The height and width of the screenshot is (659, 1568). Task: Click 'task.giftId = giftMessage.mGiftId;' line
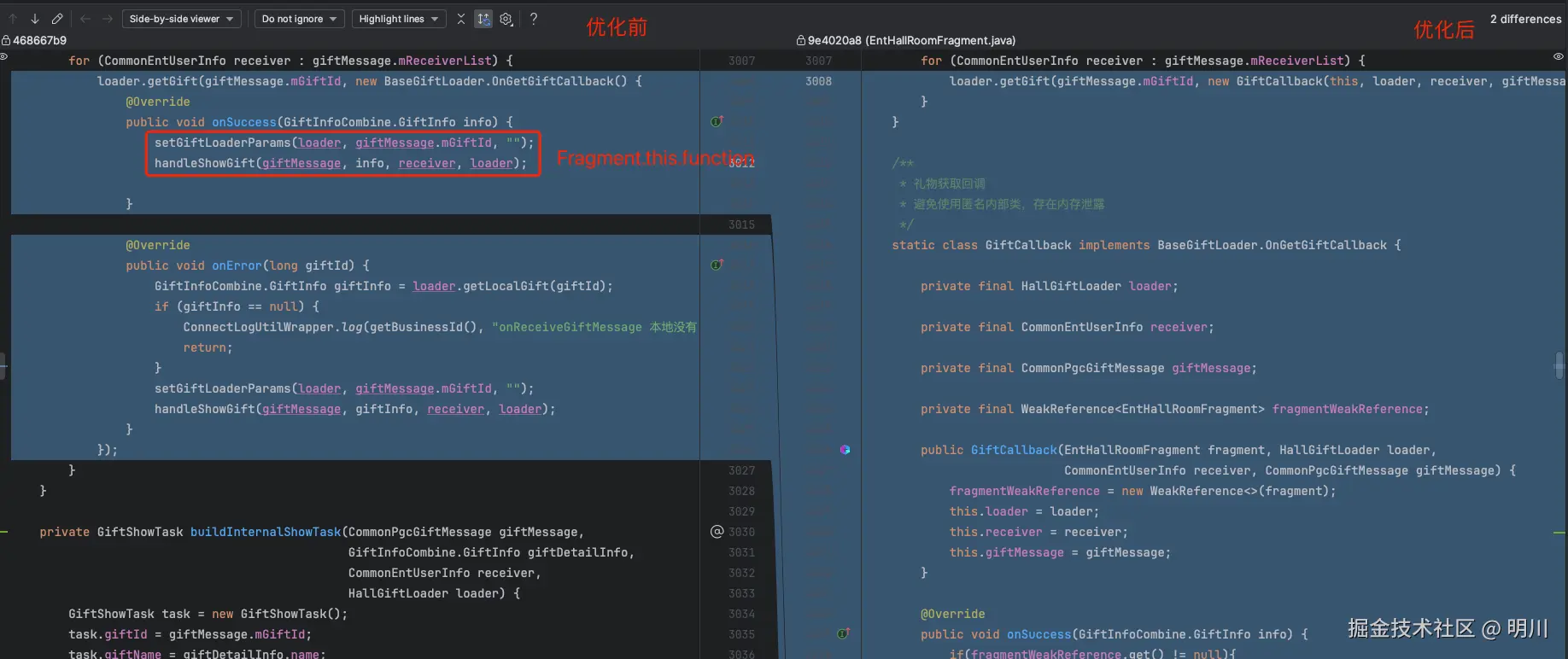(190, 634)
